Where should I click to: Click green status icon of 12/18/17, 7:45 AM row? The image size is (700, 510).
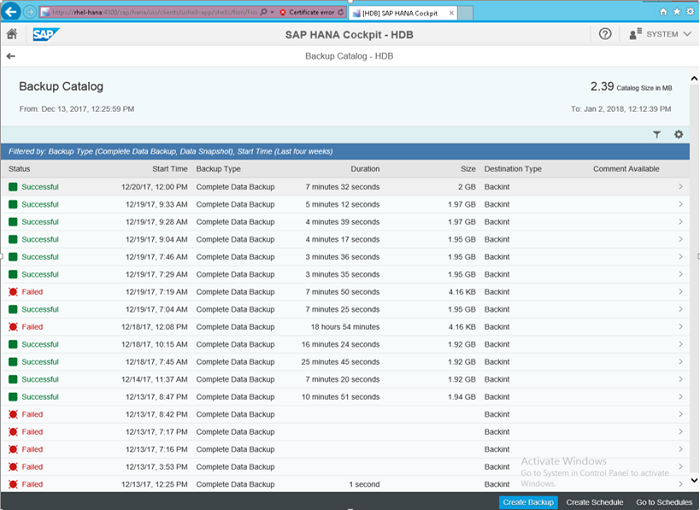13,362
